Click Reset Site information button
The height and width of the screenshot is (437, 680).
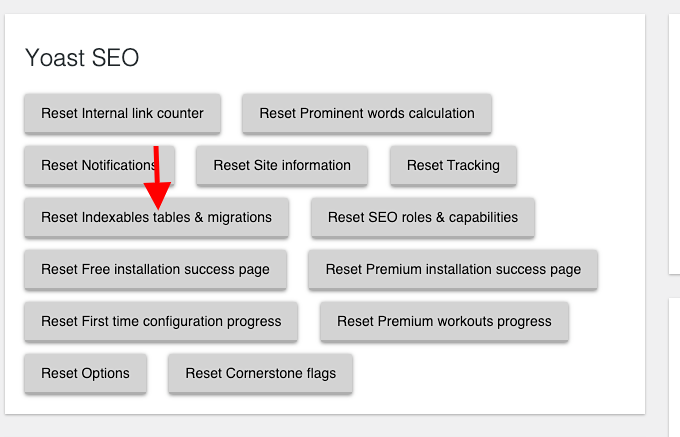282,165
